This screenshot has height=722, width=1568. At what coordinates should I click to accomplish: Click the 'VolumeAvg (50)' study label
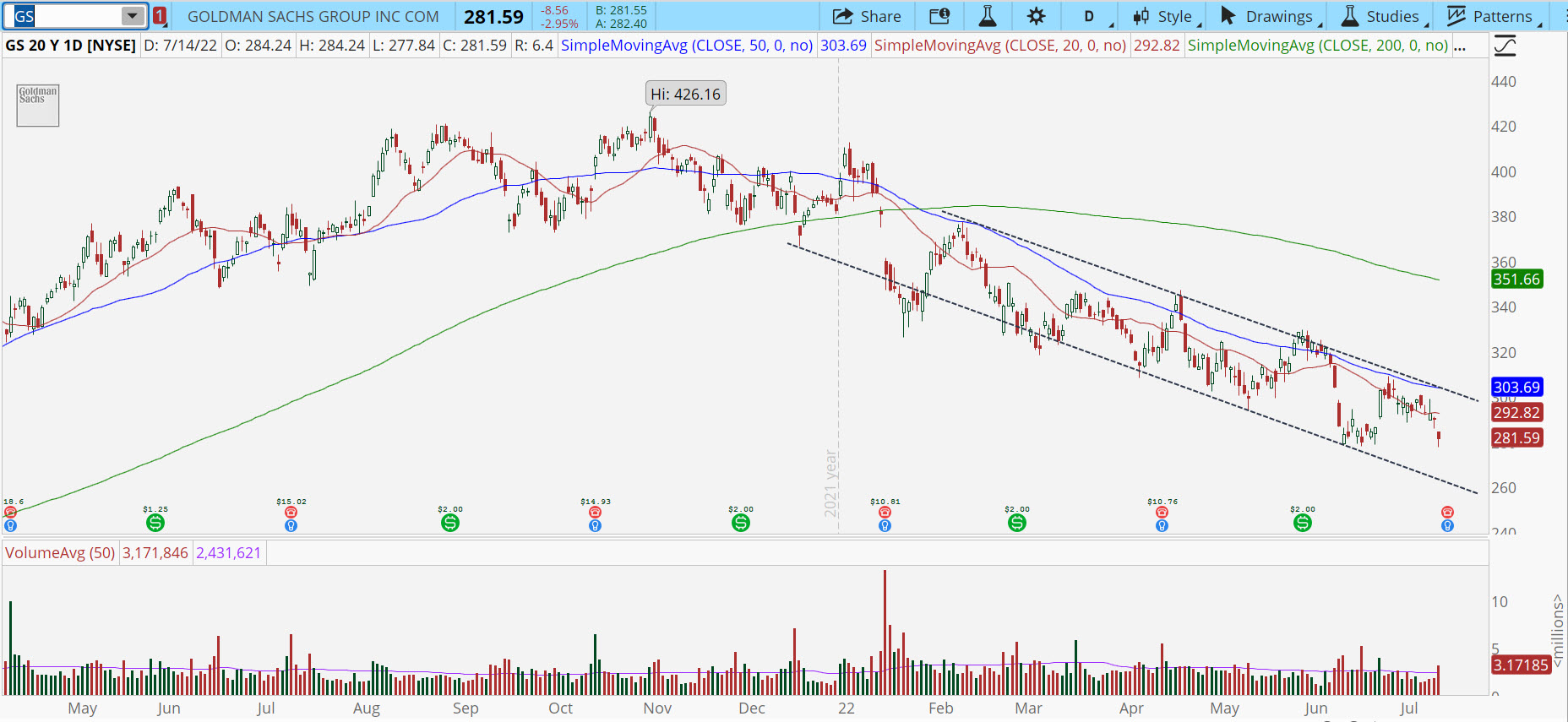pyautogui.click(x=60, y=553)
